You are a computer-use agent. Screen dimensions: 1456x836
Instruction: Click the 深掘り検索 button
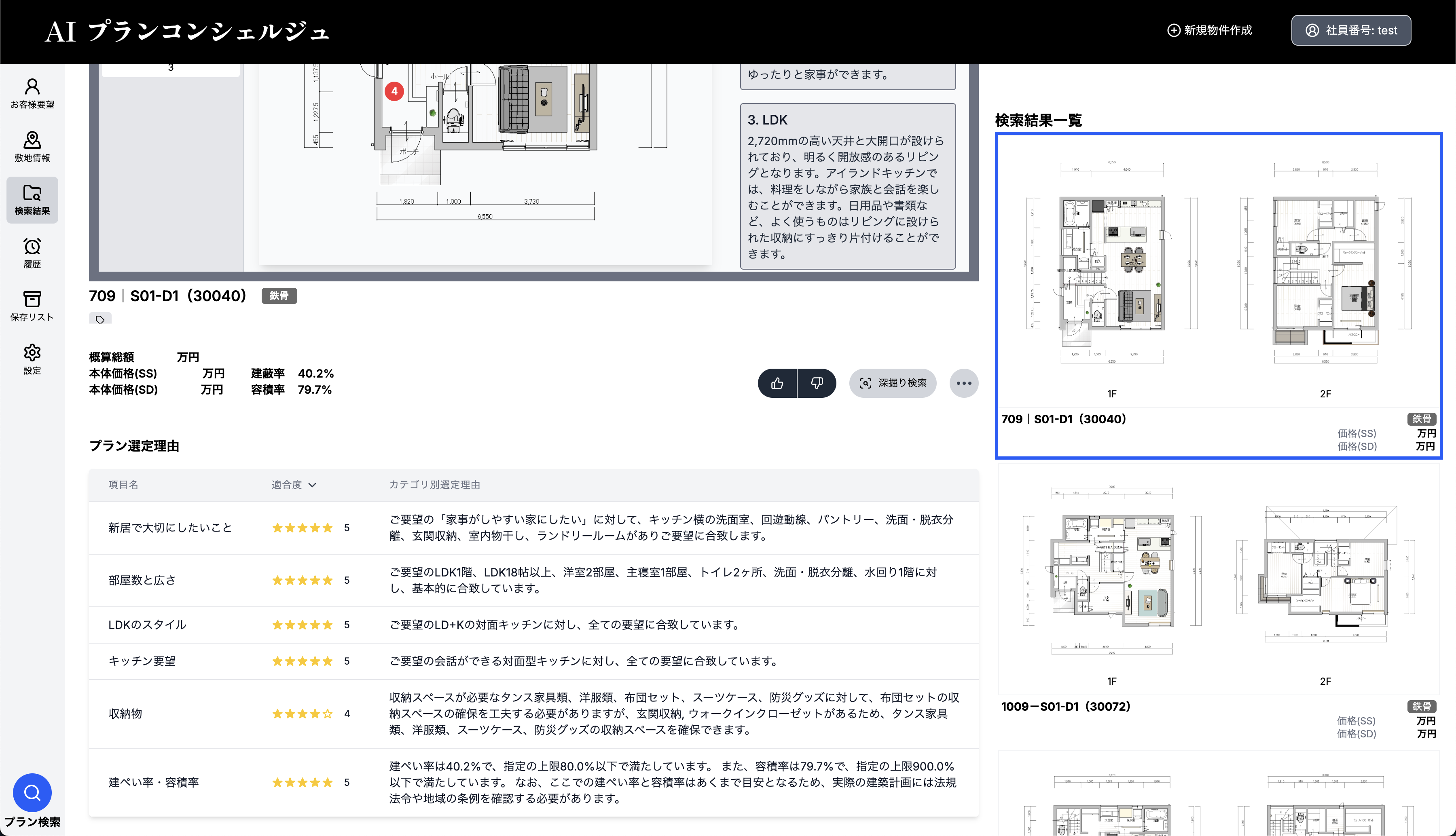click(893, 383)
